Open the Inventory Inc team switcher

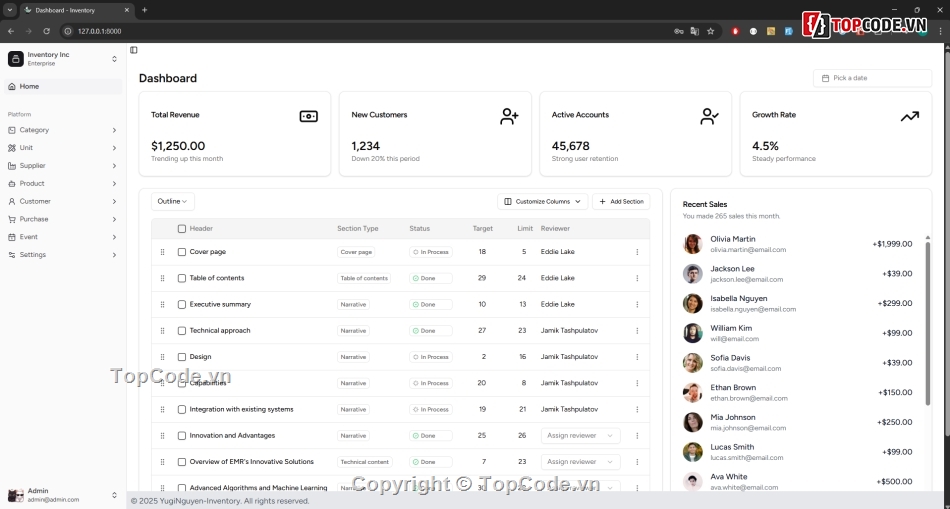[63, 59]
